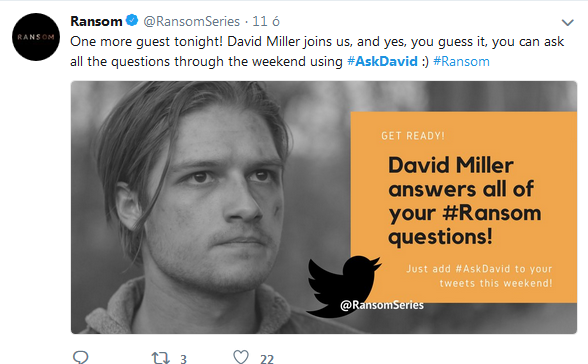Screen dimensions: 588x364
Task: Click the reply speech bubble icon
Action: [x=80, y=357]
